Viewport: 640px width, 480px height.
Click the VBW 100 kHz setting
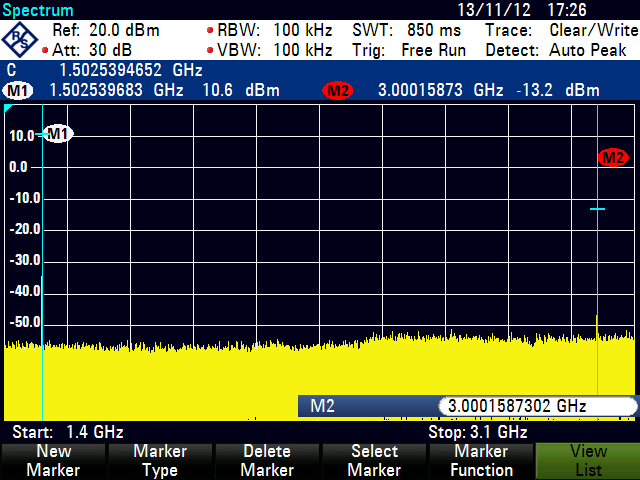(274, 50)
